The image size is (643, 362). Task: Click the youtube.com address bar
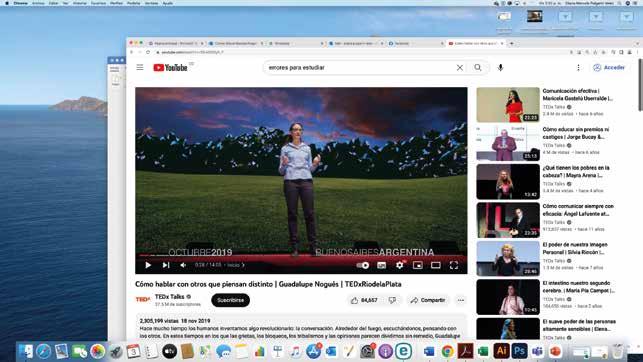pos(361,52)
